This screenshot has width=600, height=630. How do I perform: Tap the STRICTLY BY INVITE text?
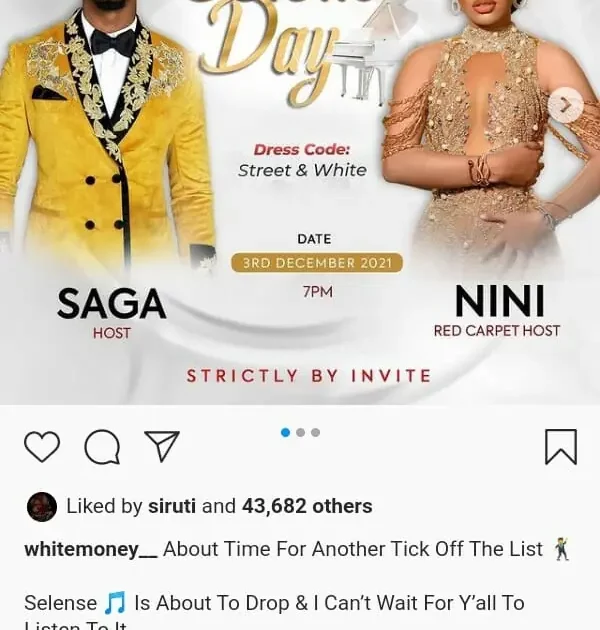pos(309,376)
